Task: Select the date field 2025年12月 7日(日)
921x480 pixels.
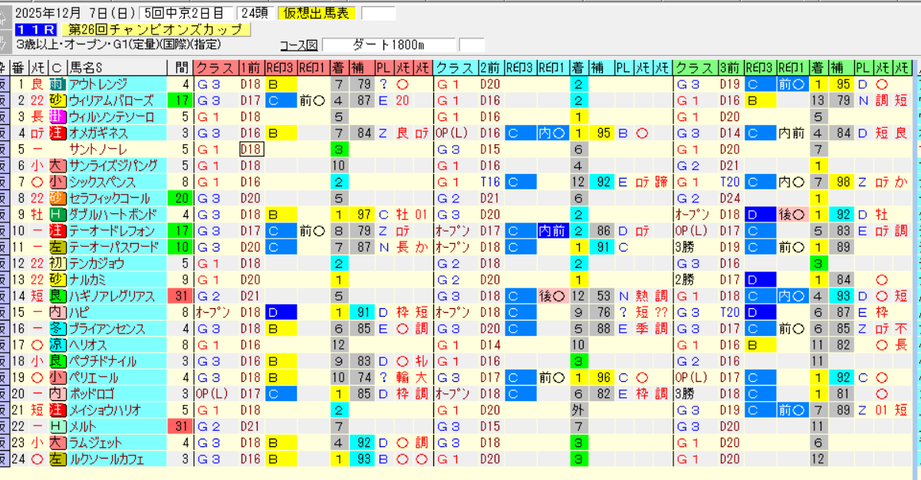Action: [x=75, y=14]
